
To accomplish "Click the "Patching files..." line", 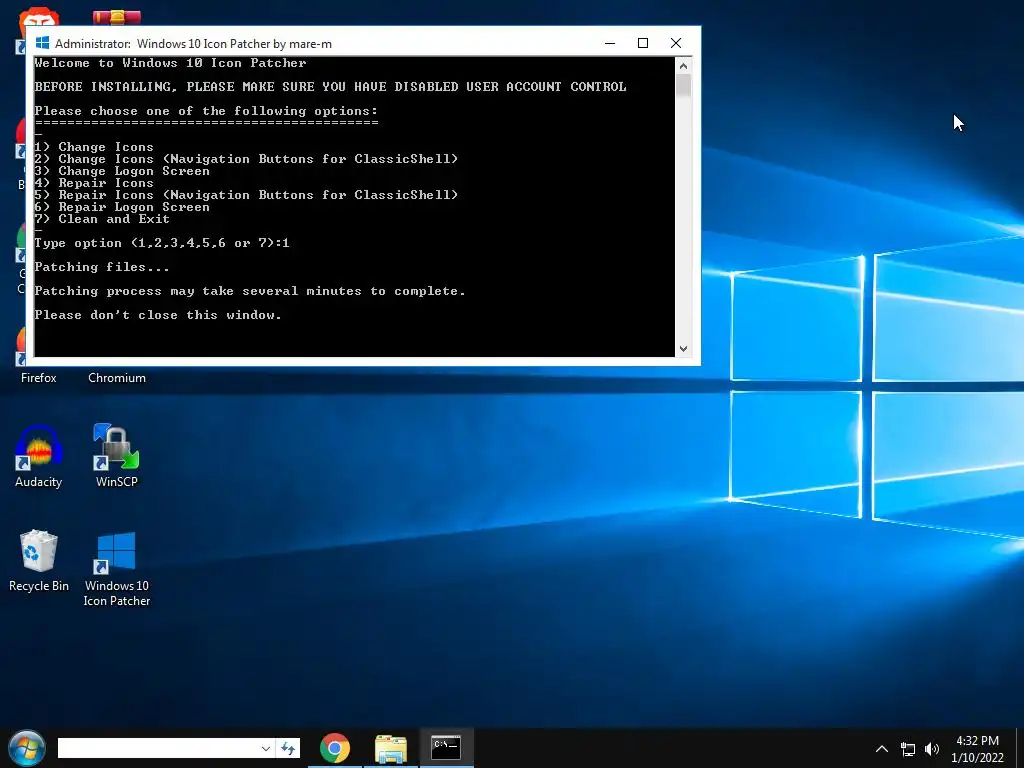I will 102,267.
